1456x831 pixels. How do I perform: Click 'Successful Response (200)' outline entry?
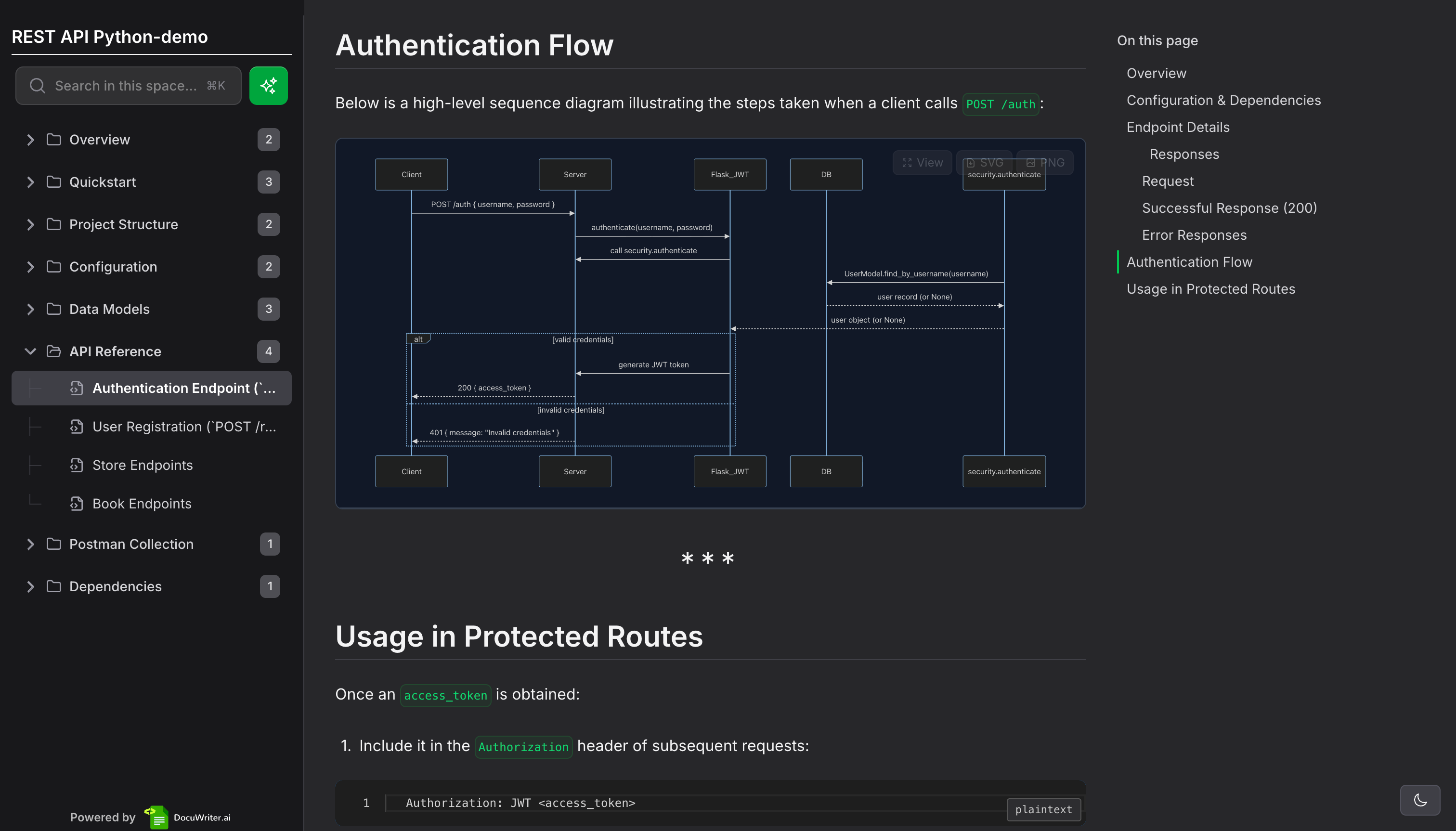(x=1229, y=208)
